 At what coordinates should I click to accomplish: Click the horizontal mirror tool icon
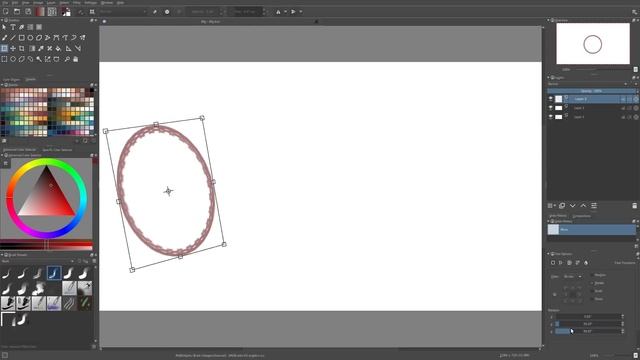(278, 12)
